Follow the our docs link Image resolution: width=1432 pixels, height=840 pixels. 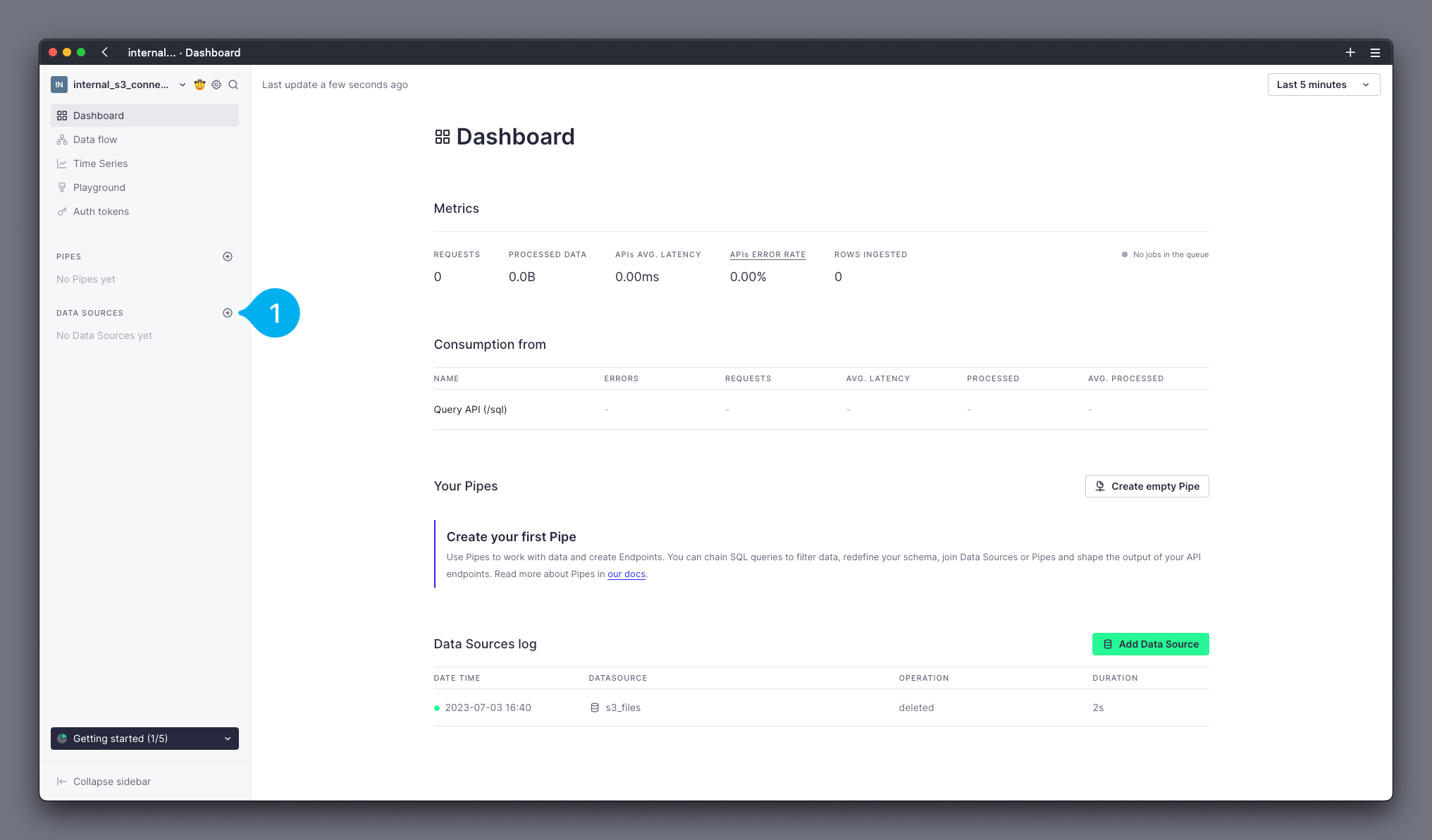pyautogui.click(x=626, y=574)
